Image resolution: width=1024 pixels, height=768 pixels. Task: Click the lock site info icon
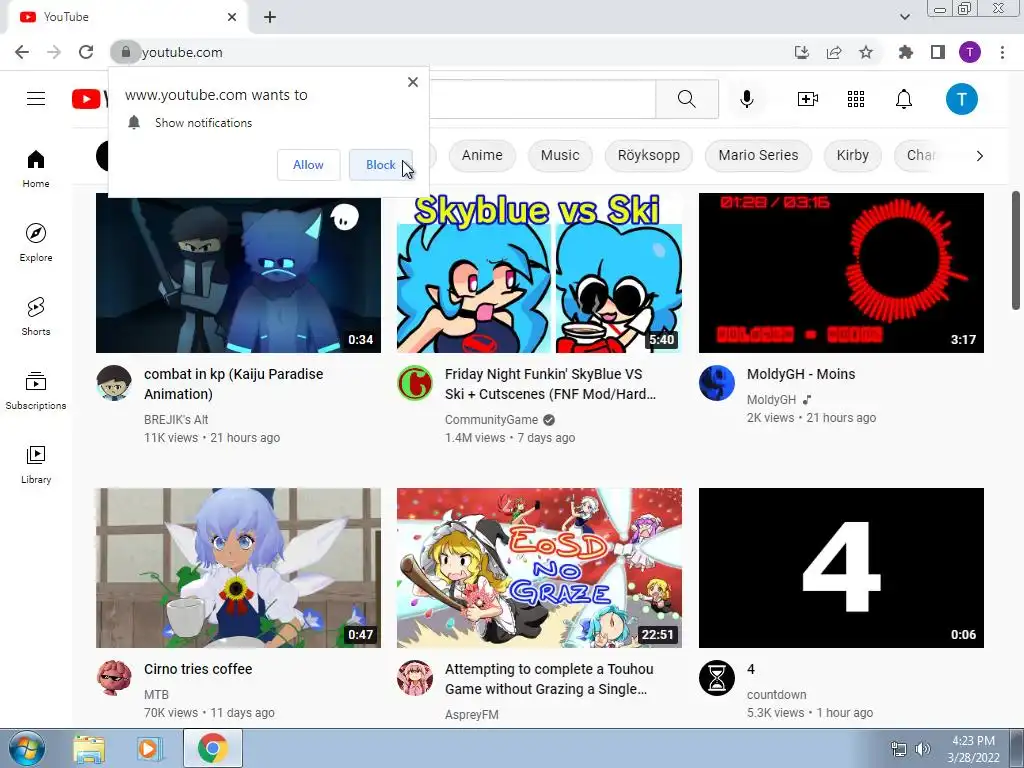tap(125, 52)
